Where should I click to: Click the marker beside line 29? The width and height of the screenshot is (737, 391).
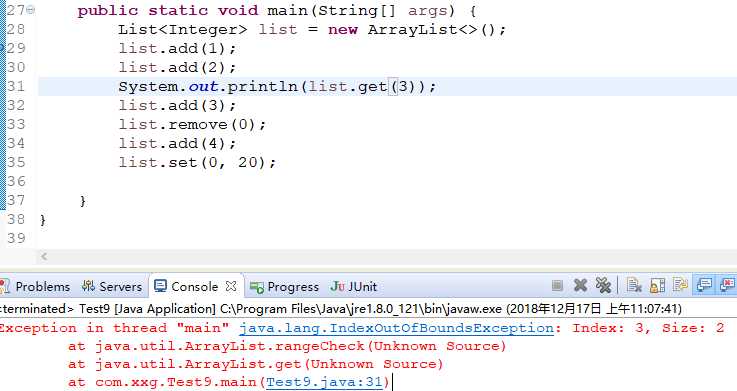point(2,48)
